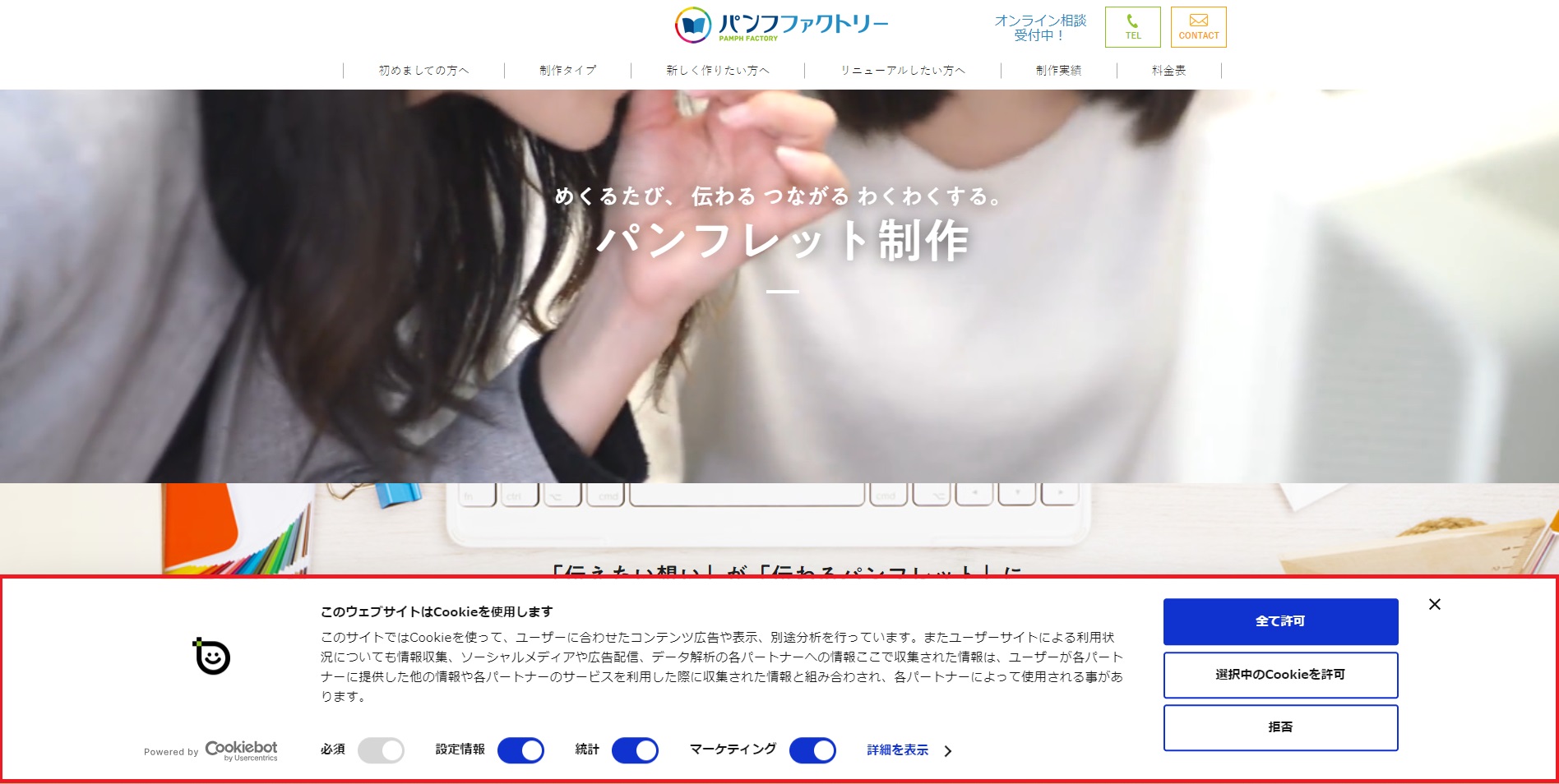Click the chevron arrow beside 詳細を表示
The width and height of the screenshot is (1559, 784).
pyautogui.click(x=948, y=751)
